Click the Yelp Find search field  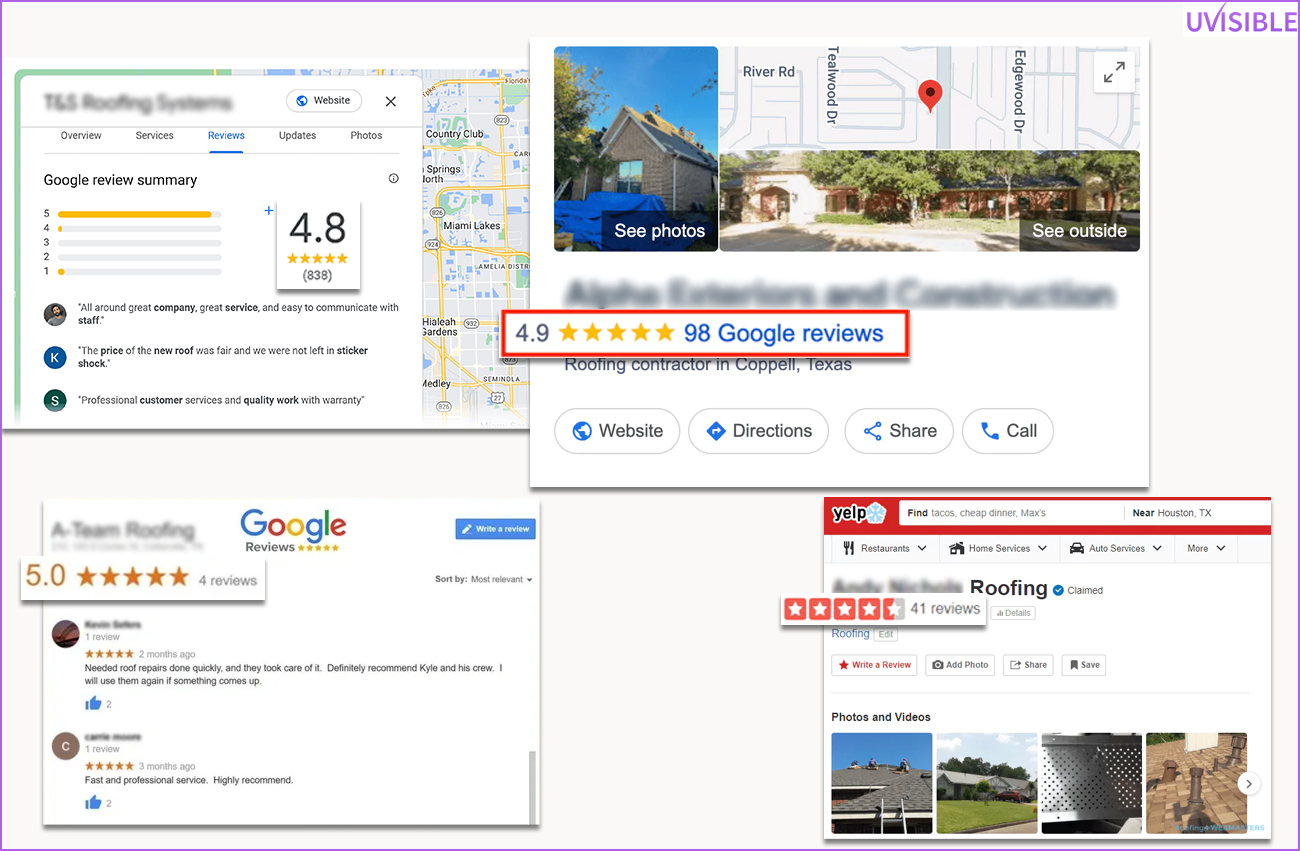click(1011, 513)
